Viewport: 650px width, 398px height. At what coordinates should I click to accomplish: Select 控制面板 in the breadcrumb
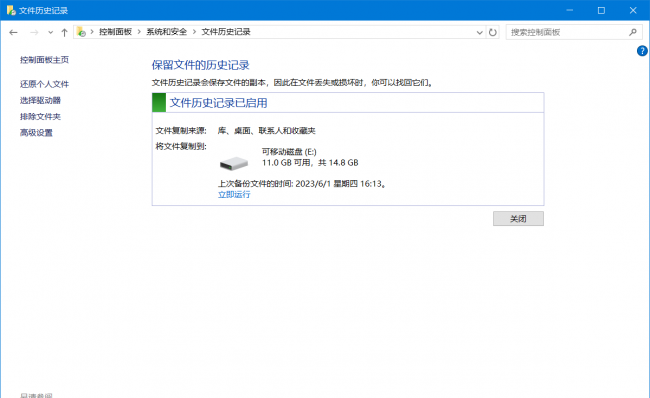pos(115,32)
